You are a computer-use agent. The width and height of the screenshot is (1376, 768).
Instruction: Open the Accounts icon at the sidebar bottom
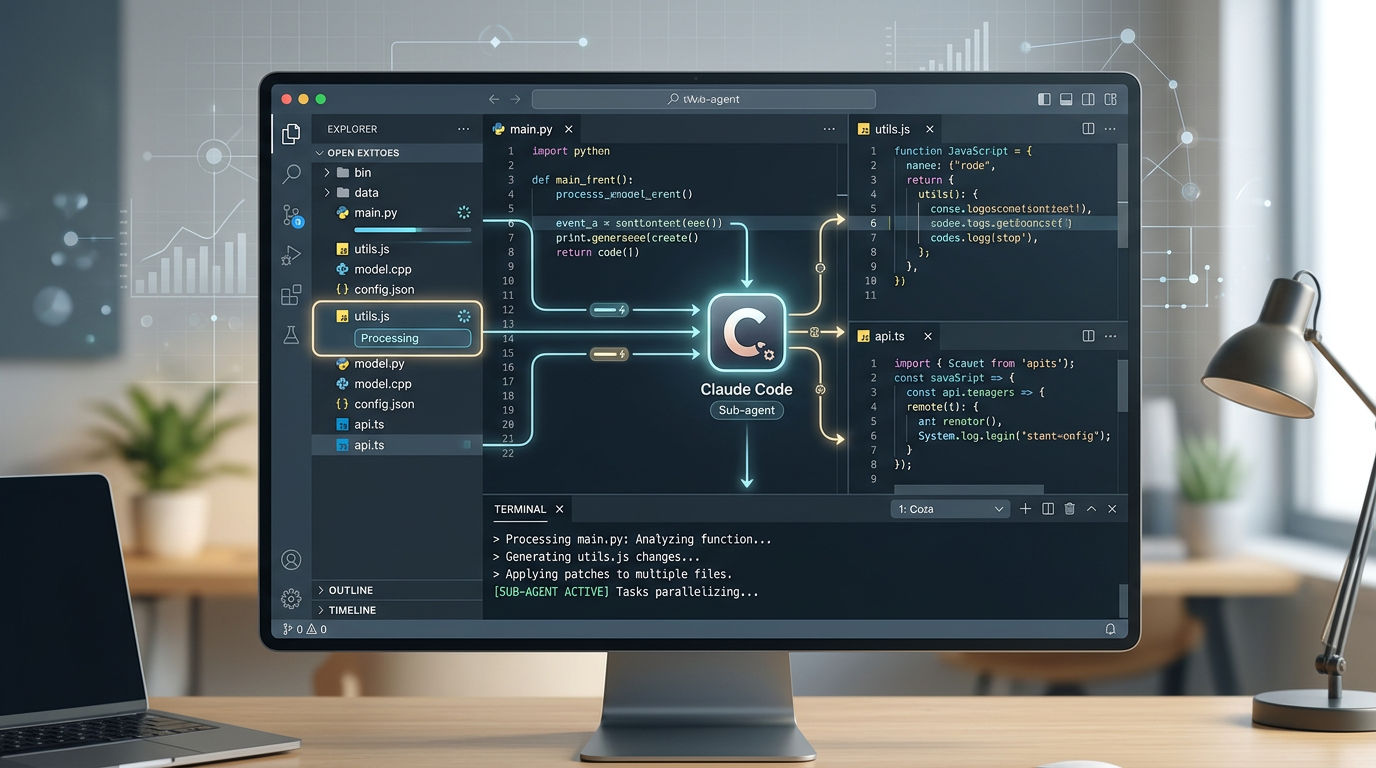point(291,560)
